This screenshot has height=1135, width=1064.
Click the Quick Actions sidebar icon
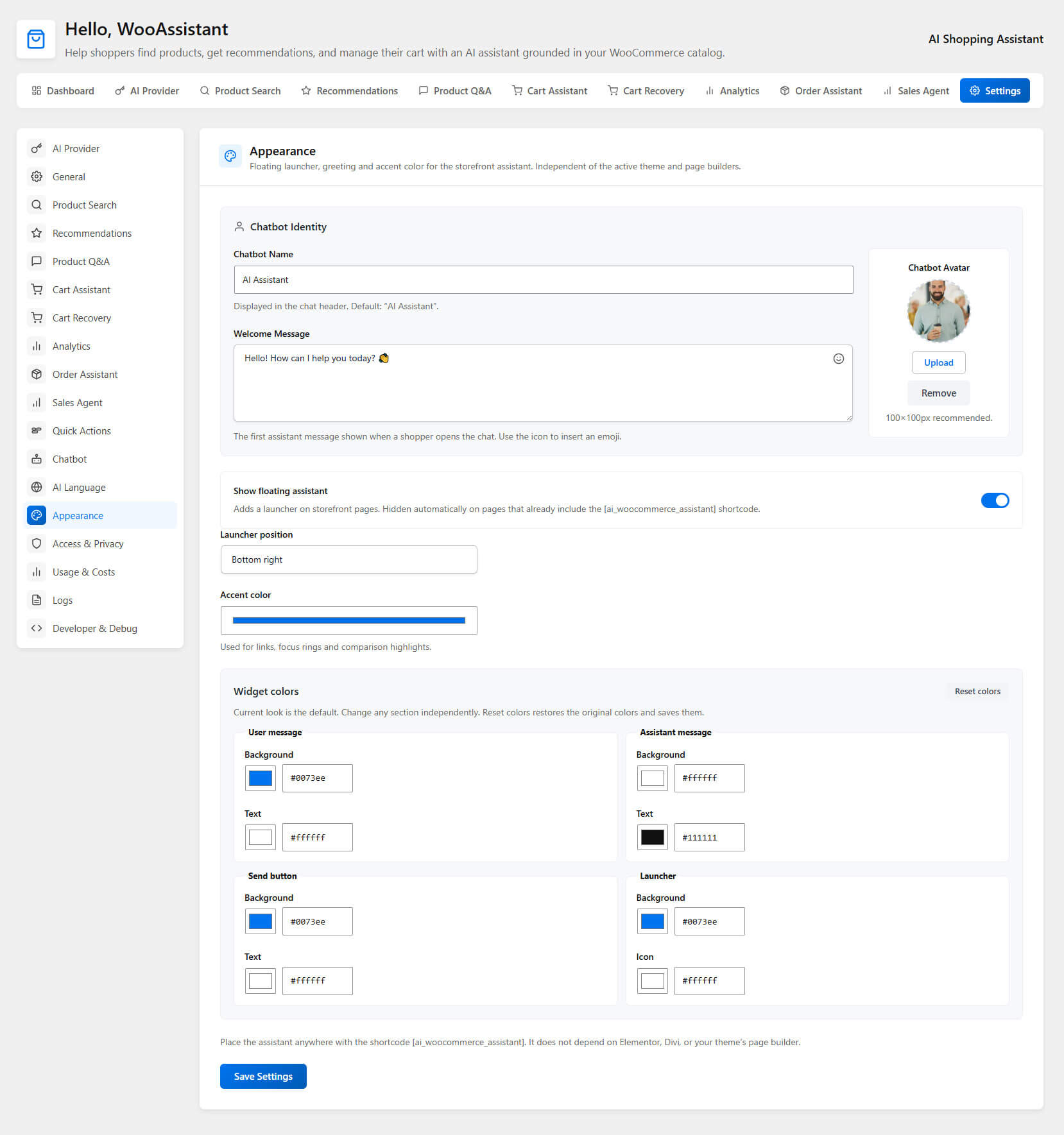(37, 431)
